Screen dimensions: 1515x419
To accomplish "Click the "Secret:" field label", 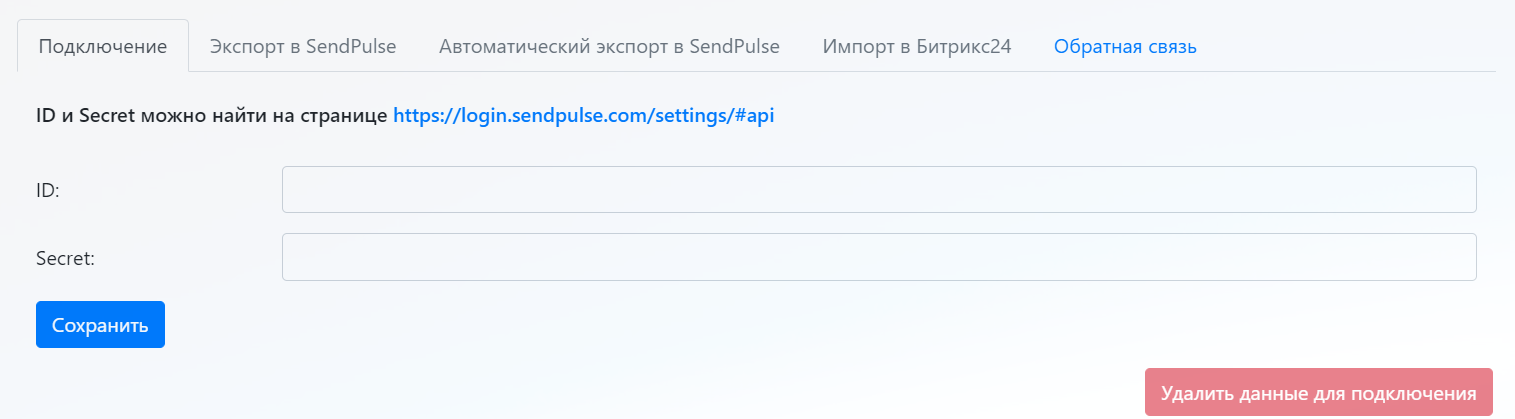I will pos(65,258).
